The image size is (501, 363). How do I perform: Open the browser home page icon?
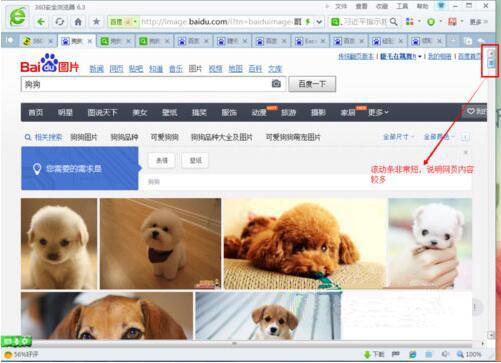[78, 22]
